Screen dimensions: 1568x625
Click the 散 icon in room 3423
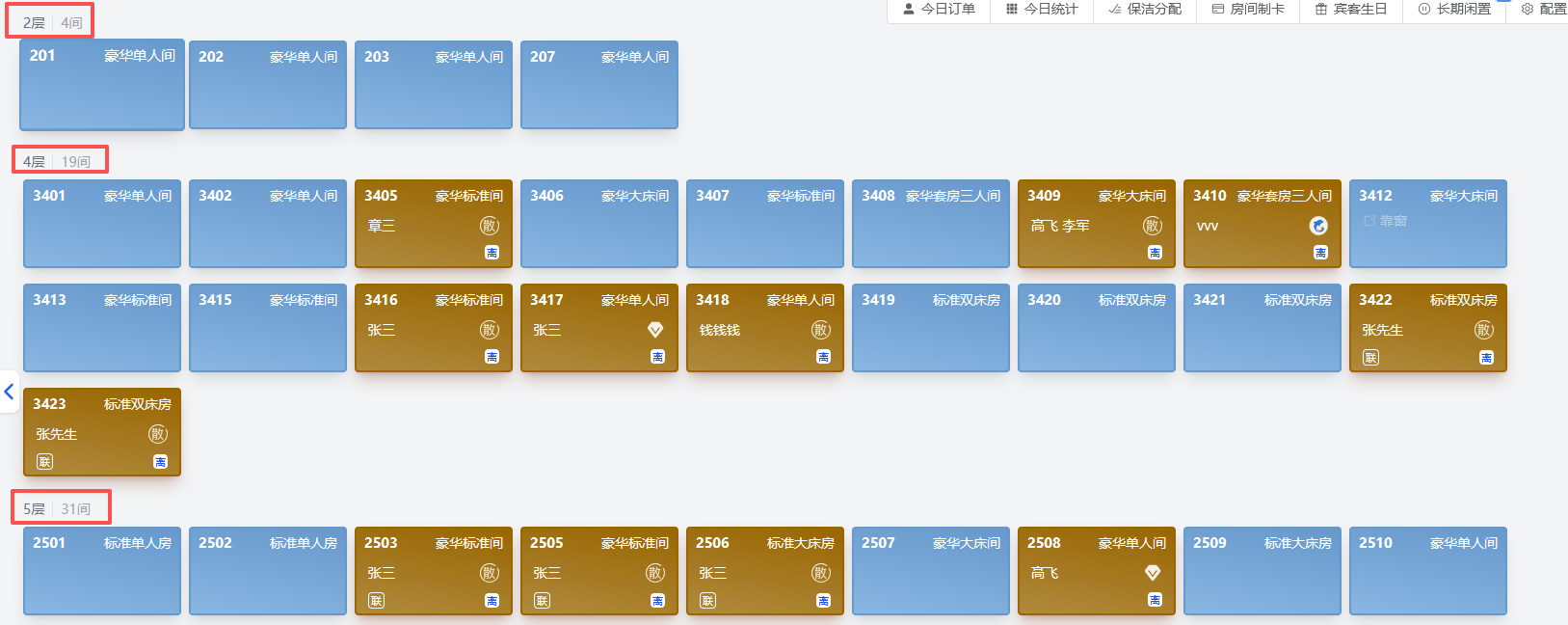click(158, 434)
